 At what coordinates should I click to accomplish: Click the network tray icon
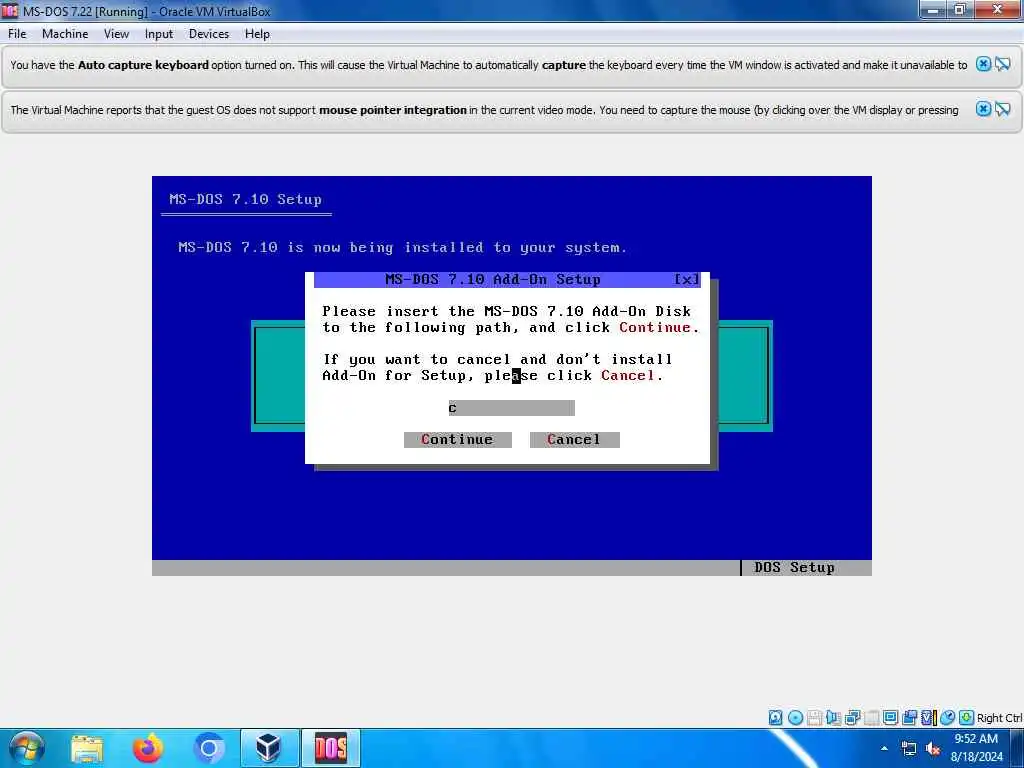click(x=908, y=748)
